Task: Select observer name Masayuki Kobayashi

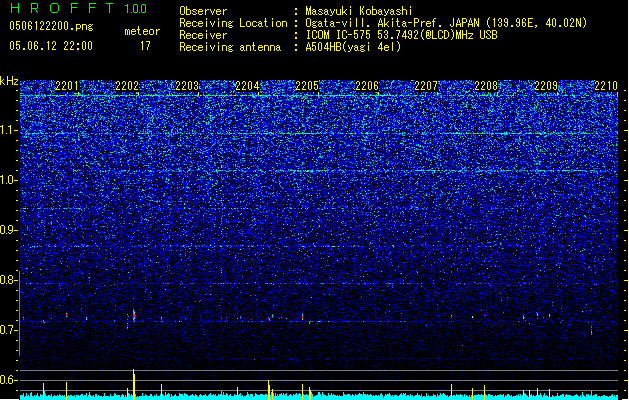Action: pos(359,11)
